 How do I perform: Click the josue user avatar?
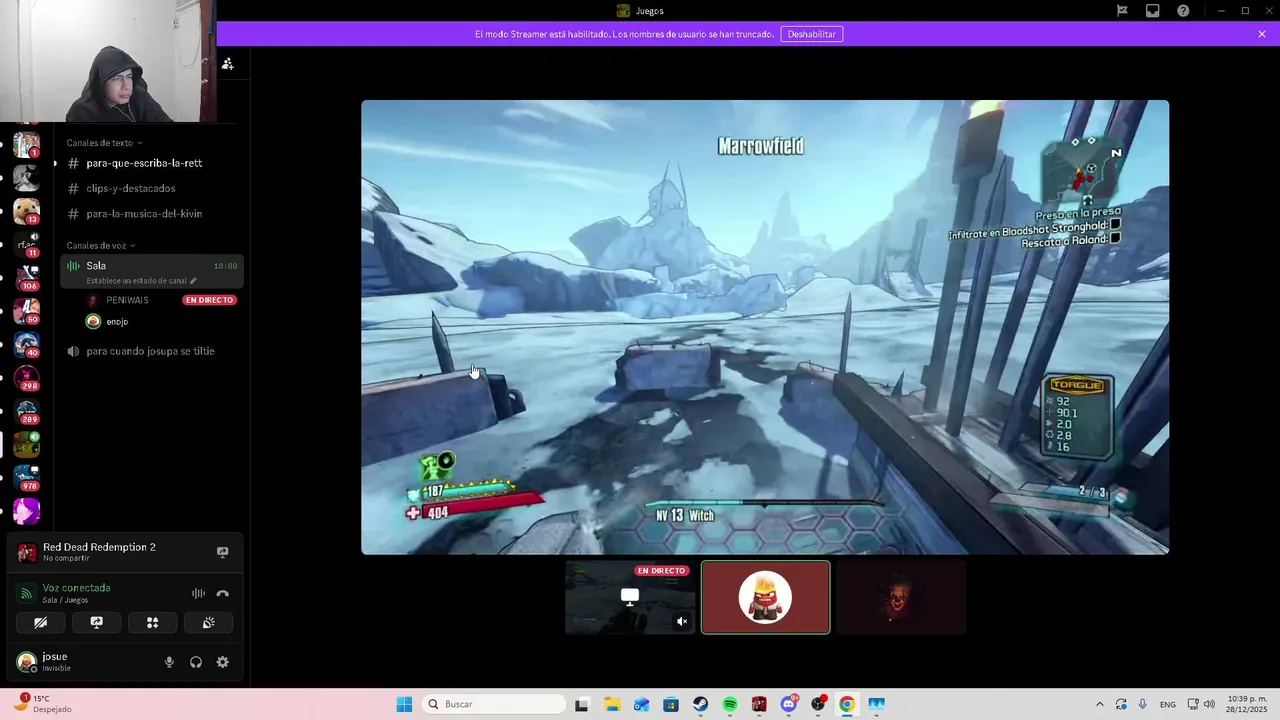coord(27,662)
